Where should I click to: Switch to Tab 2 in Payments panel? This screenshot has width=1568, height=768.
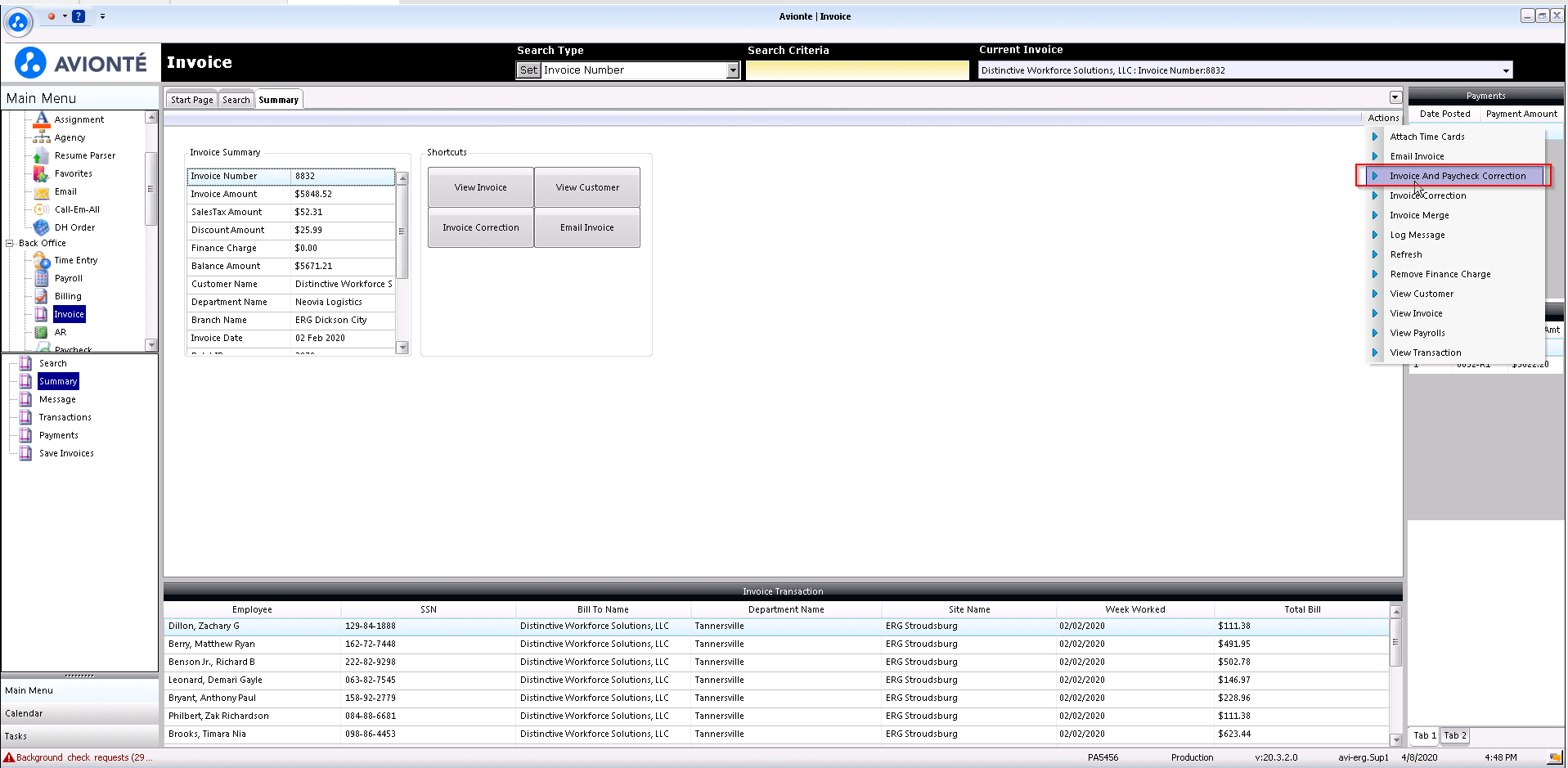1455,735
